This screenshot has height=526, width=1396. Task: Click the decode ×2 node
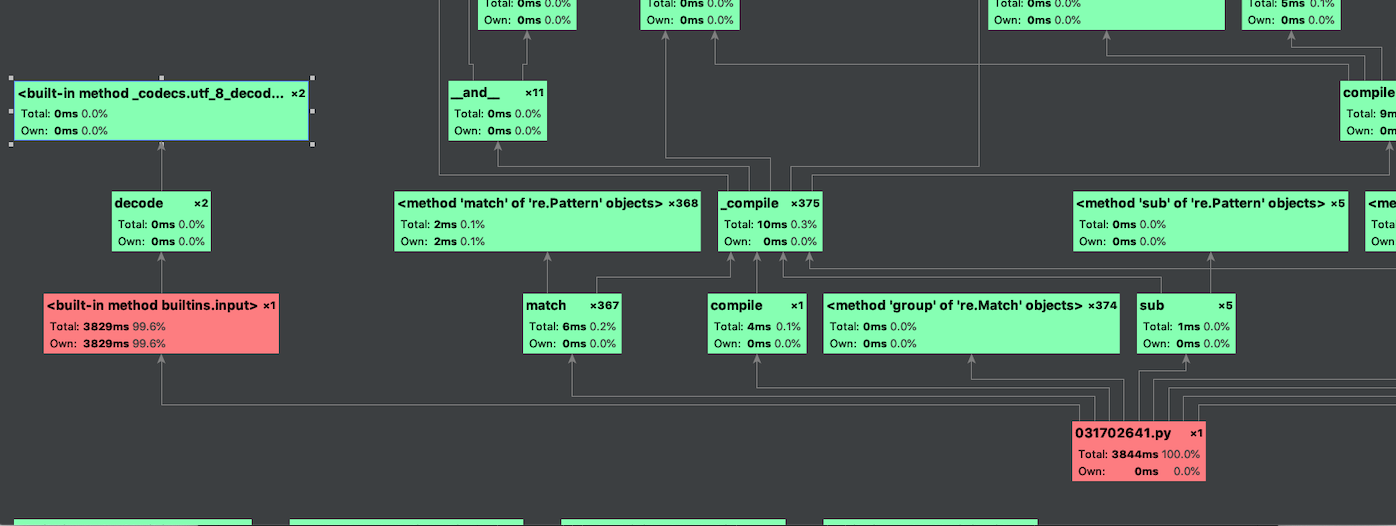[x=161, y=220]
